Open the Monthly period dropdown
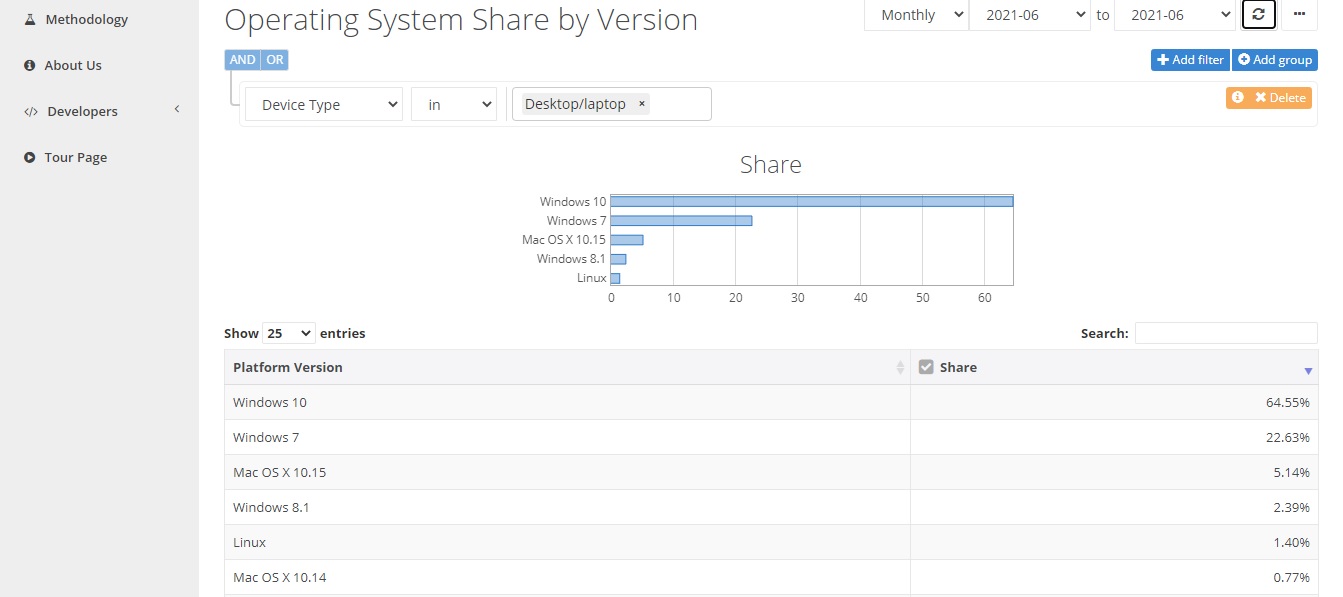The height and width of the screenshot is (597, 1343). tap(916, 15)
